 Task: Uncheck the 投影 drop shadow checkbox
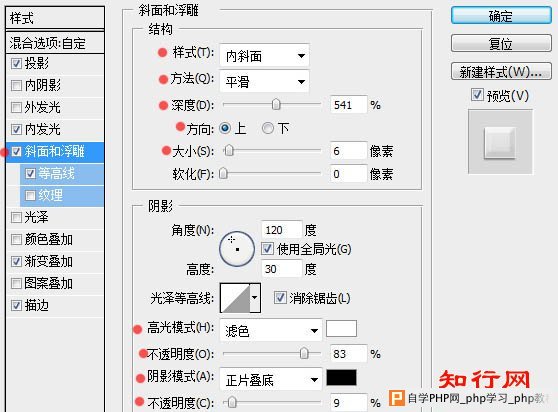tap(16, 64)
